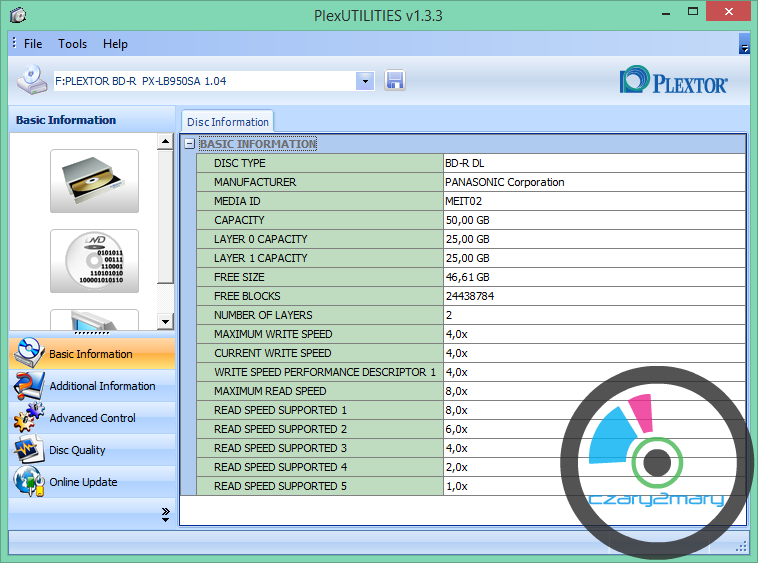The height and width of the screenshot is (563, 758).
Task: Open the File menu
Action: (x=33, y=44)
